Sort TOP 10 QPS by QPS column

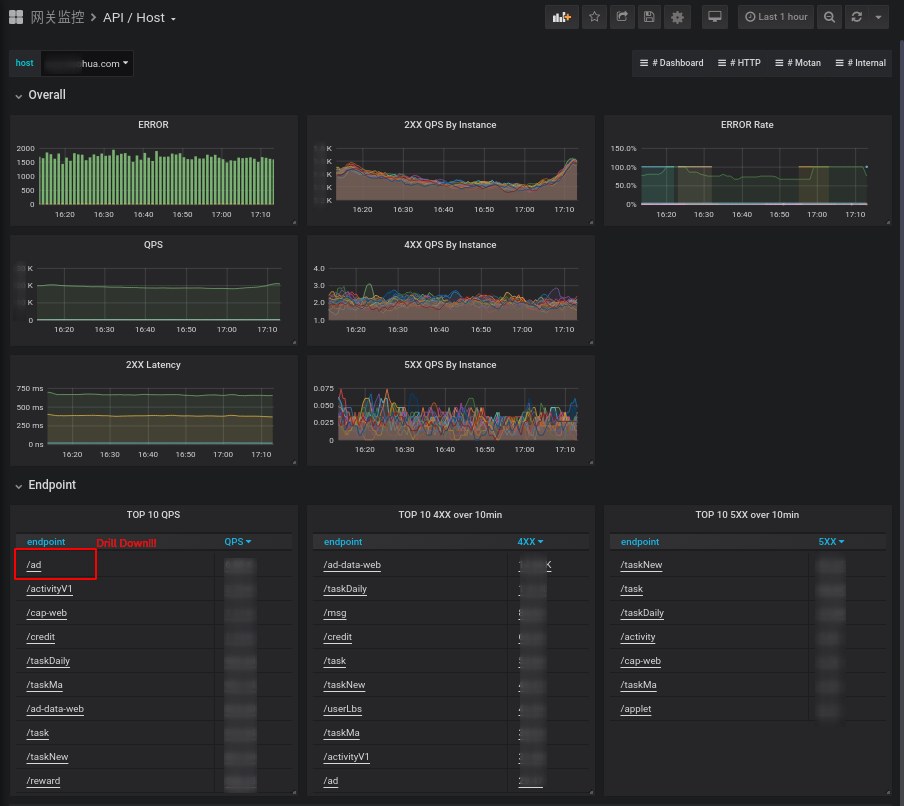[x=237, y=542]
